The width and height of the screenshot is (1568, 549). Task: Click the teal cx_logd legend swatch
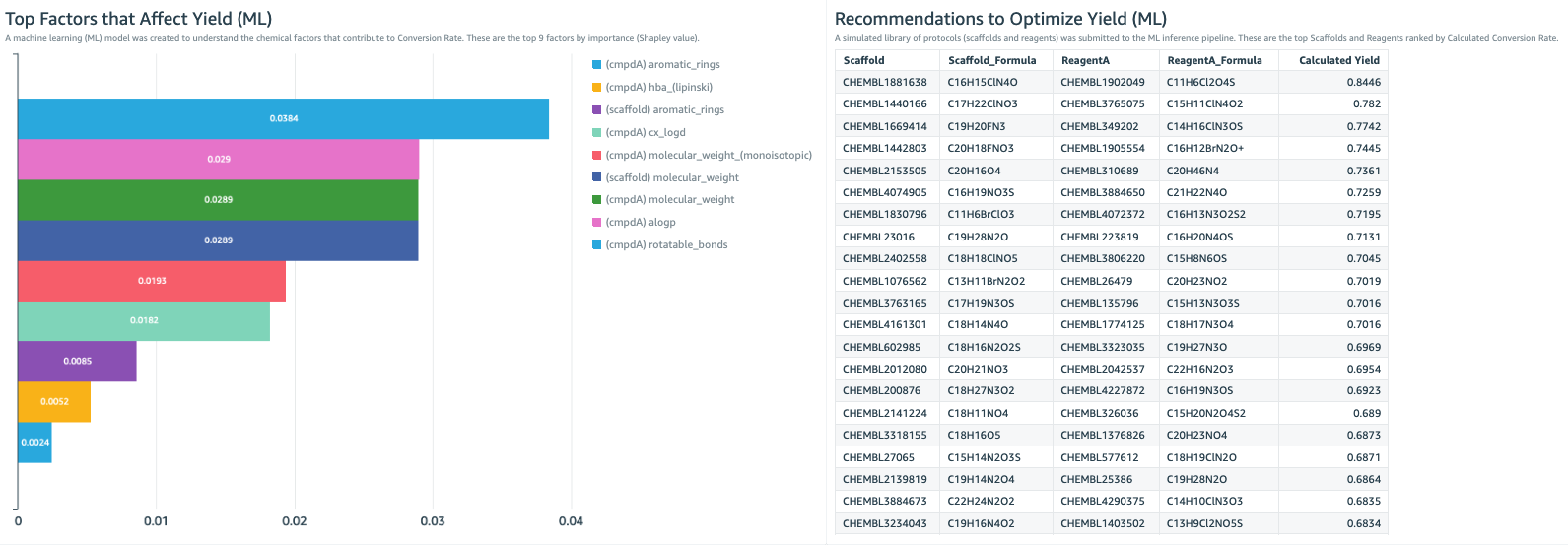point(596,133)
